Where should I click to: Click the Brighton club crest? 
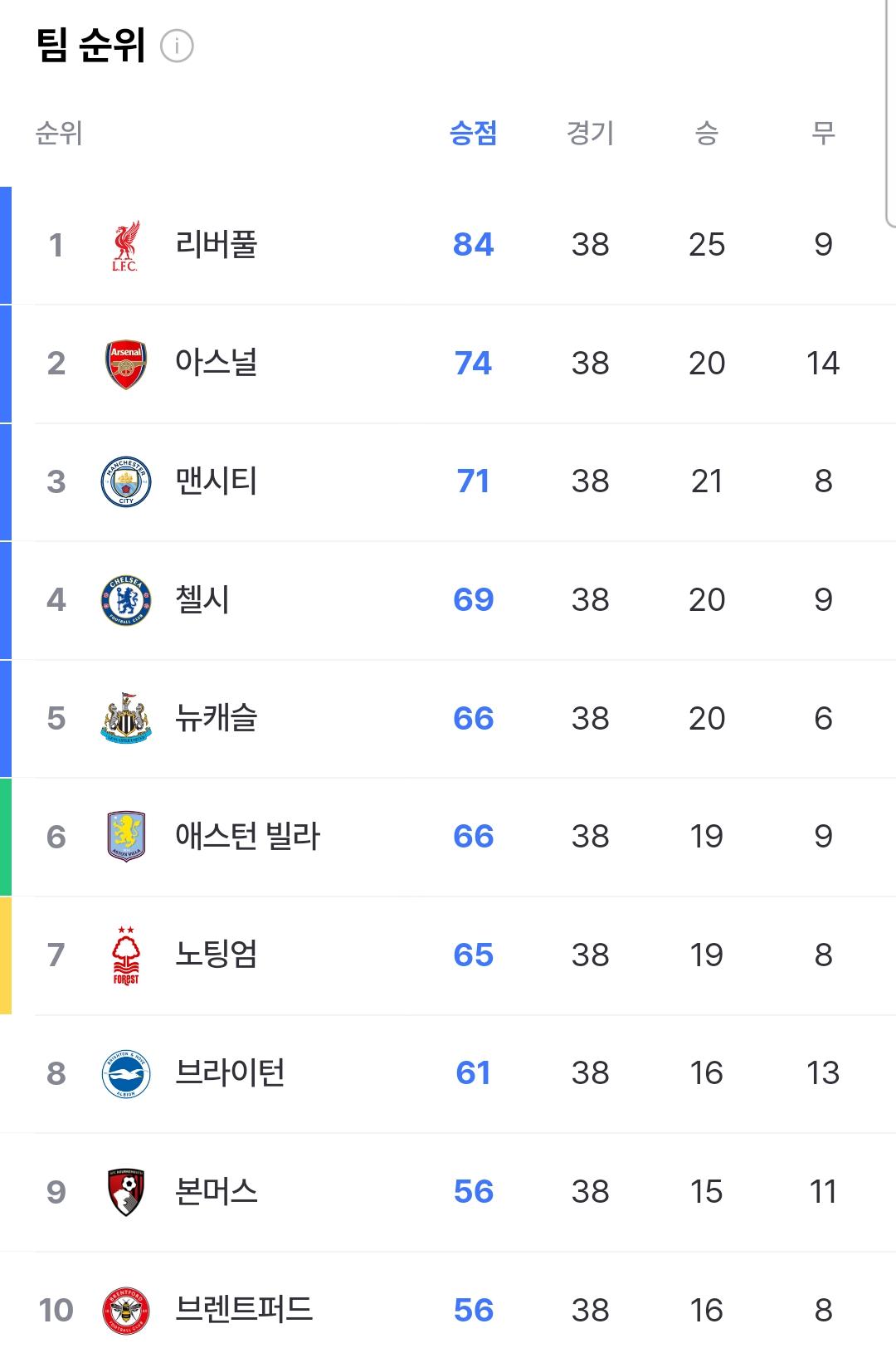click(126, 1074)
